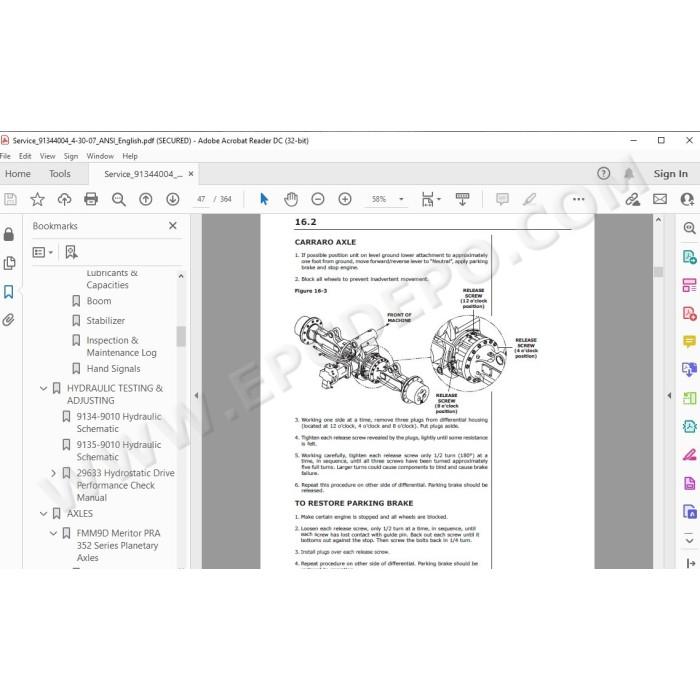
Task: Open the Stabilizer bookmark
Action: 105,321
